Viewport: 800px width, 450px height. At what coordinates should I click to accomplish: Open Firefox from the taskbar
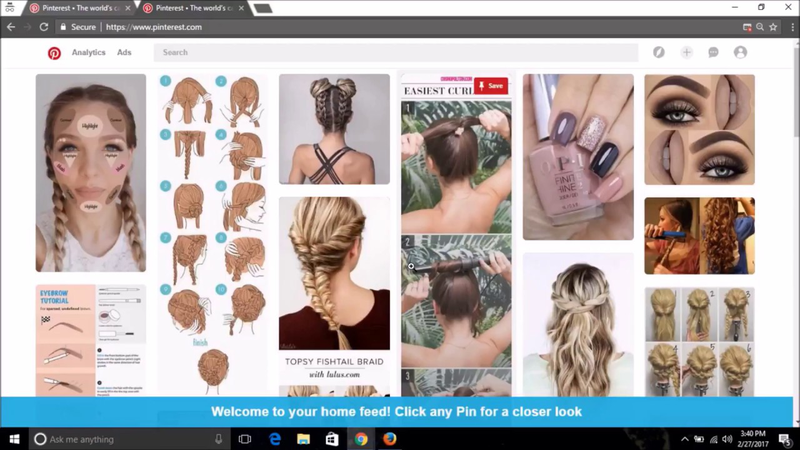coord(390,439)
